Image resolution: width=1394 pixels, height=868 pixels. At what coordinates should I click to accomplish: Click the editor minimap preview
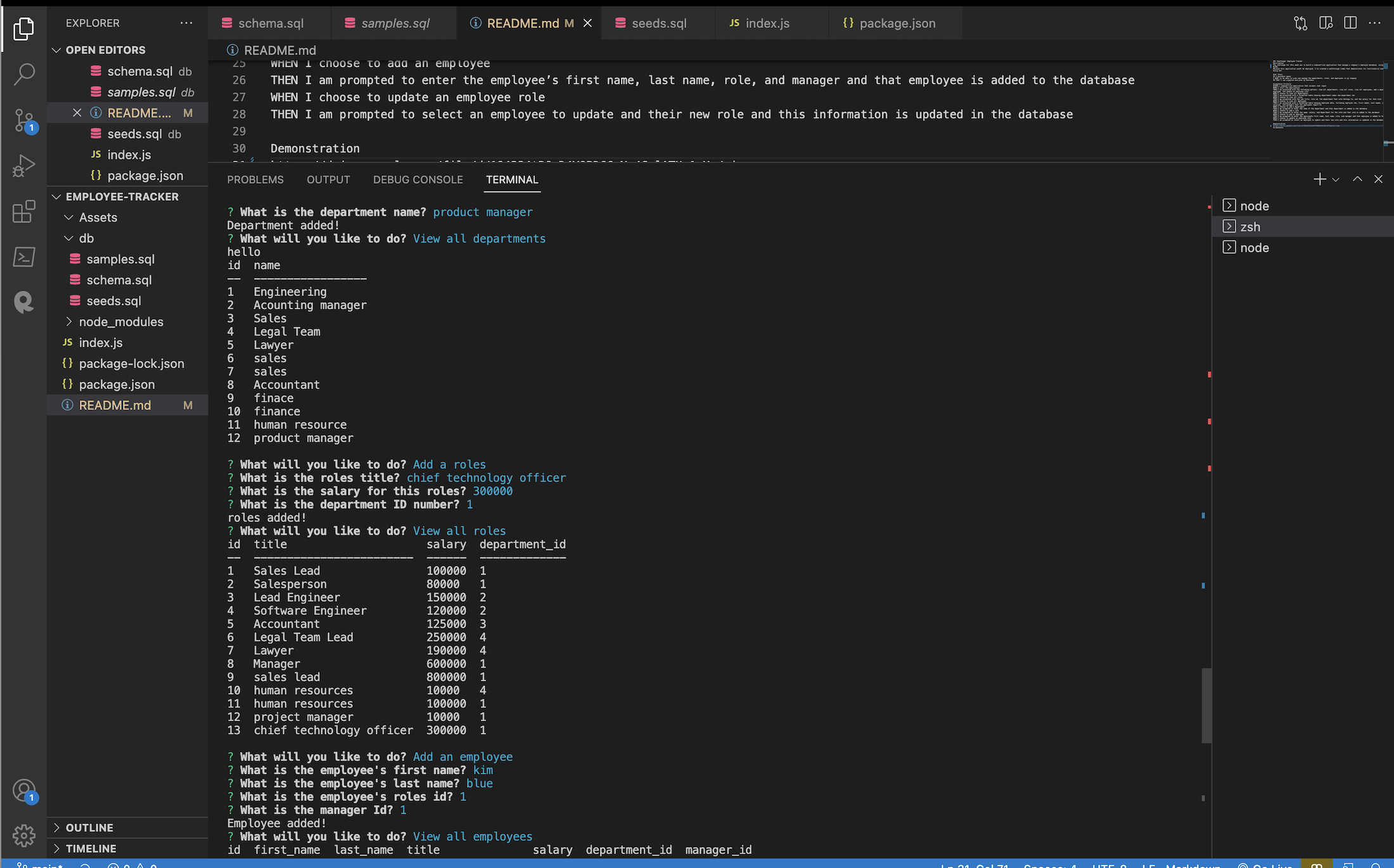pos(1326,94)
